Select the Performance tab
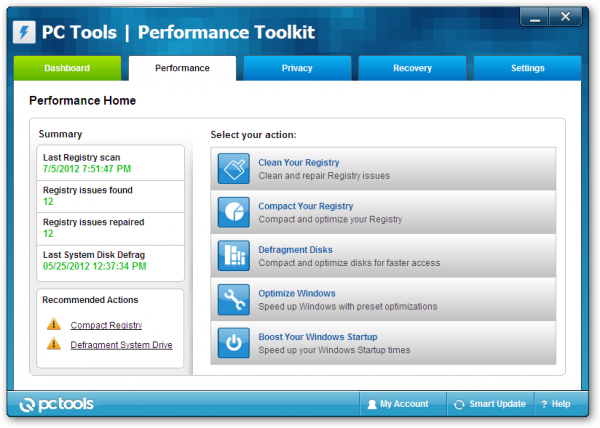600x428 pixels. click(182, 68)
